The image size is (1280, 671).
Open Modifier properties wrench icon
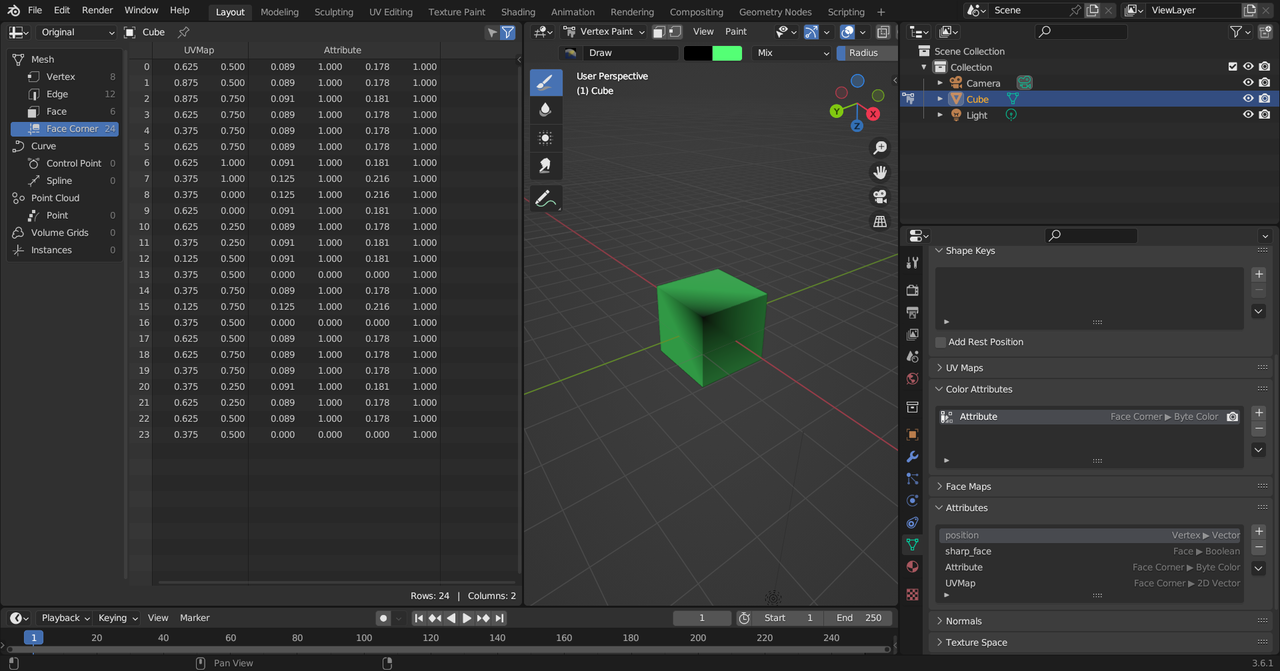[912, 457]
